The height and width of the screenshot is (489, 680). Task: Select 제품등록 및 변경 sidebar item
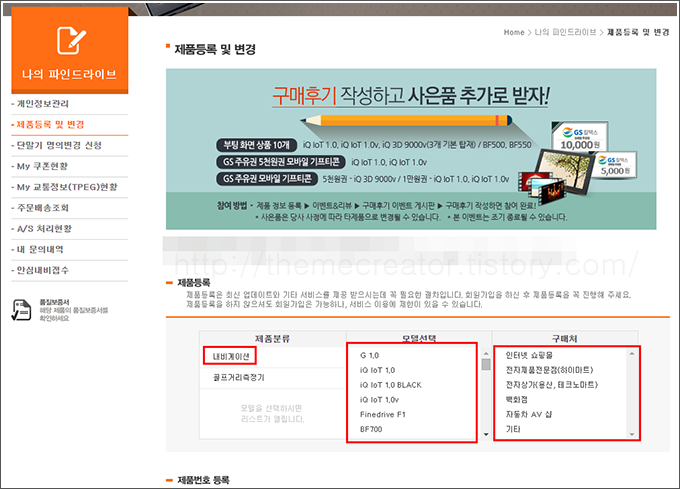pyautogui.click(x=50, y=125)
